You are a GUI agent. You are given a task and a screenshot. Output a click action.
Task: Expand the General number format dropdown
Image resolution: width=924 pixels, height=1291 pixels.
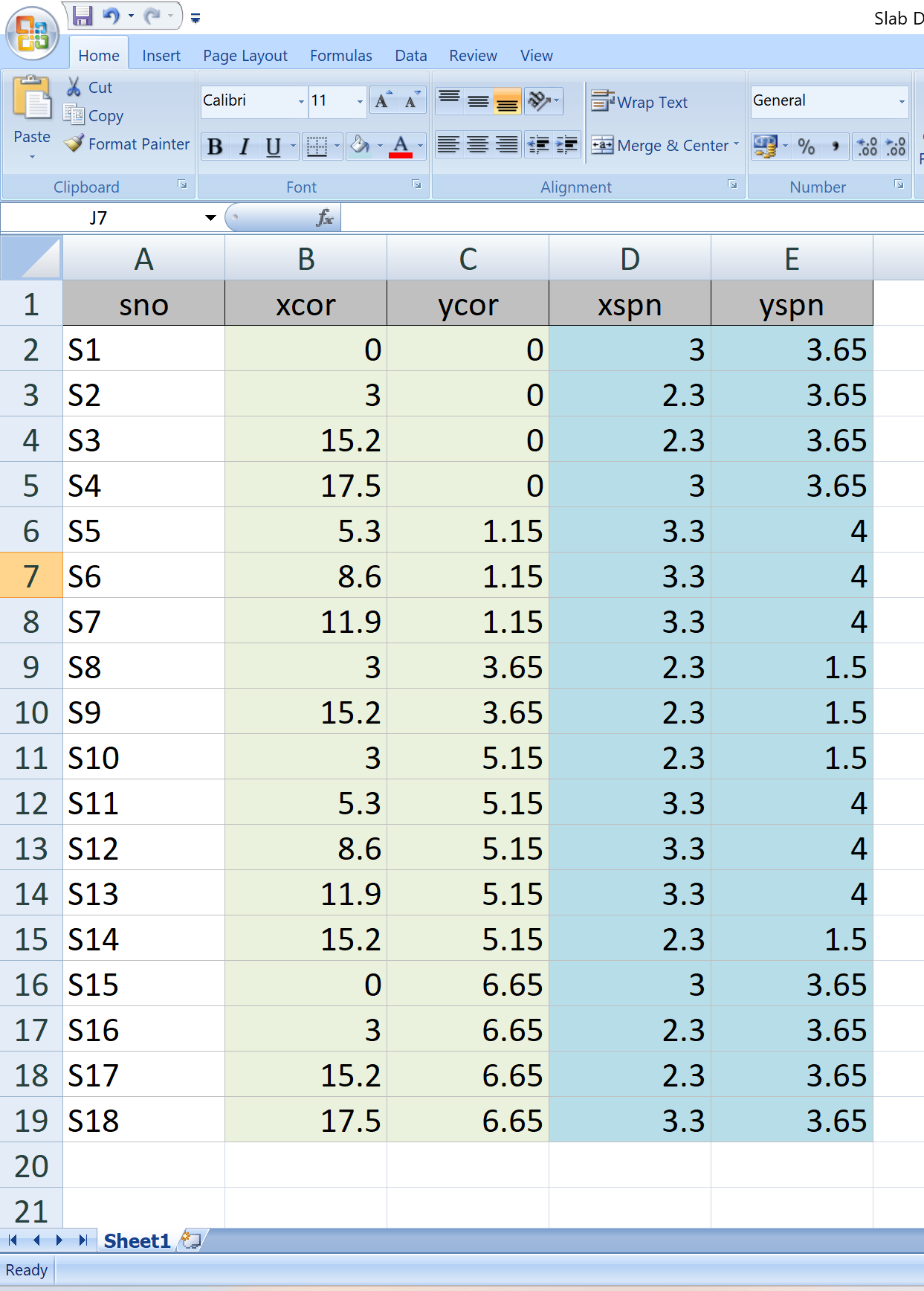[x=902, y=101]
